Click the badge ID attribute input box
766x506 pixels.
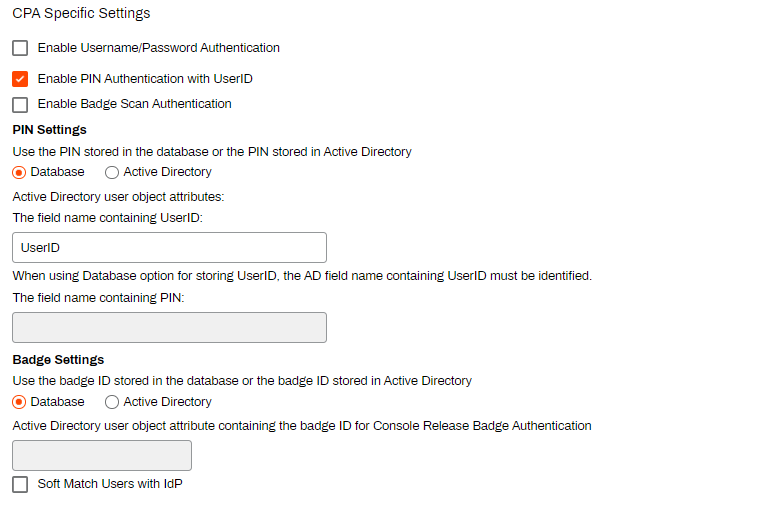102,456
